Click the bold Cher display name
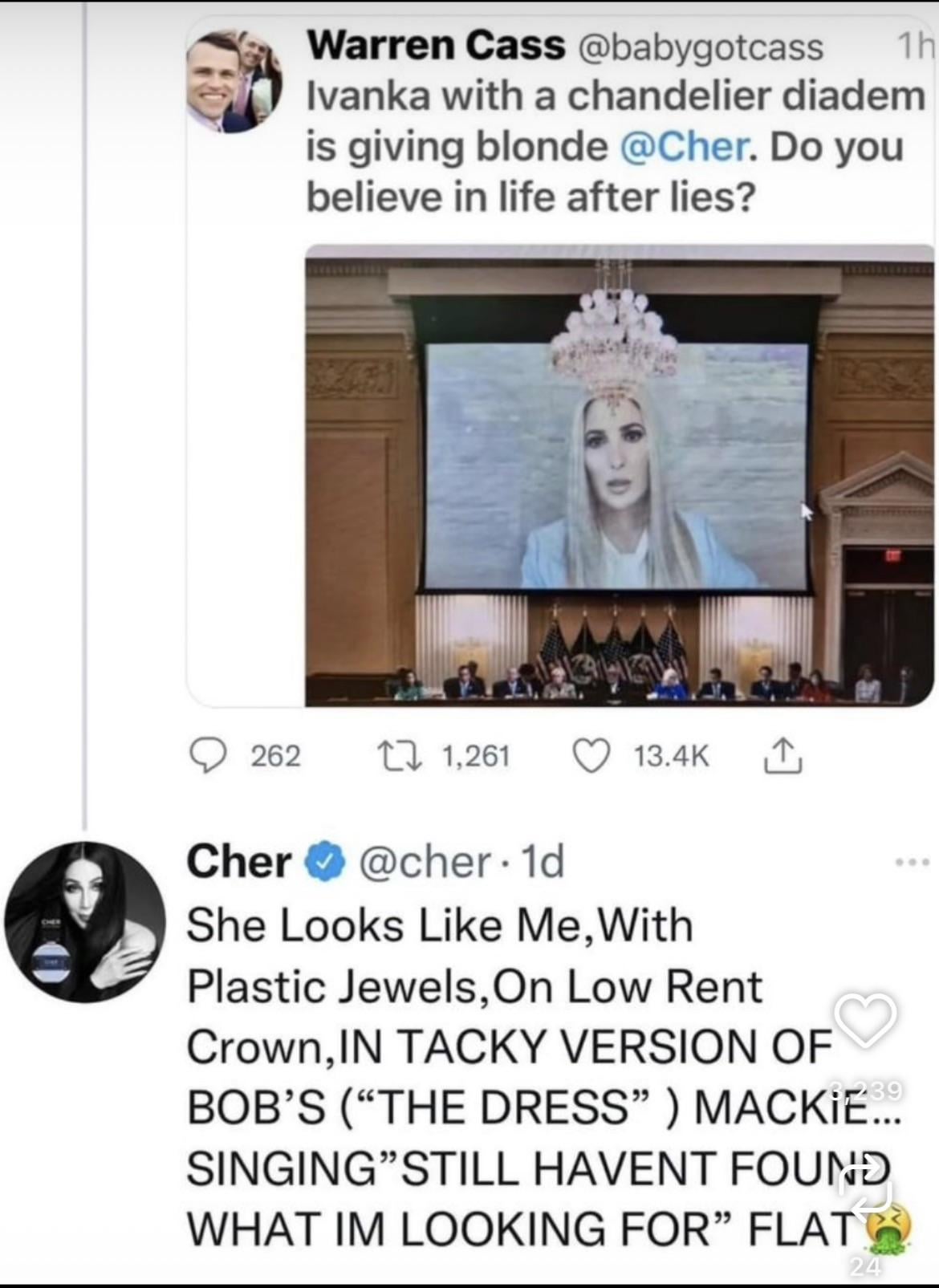 pos(240,863)
